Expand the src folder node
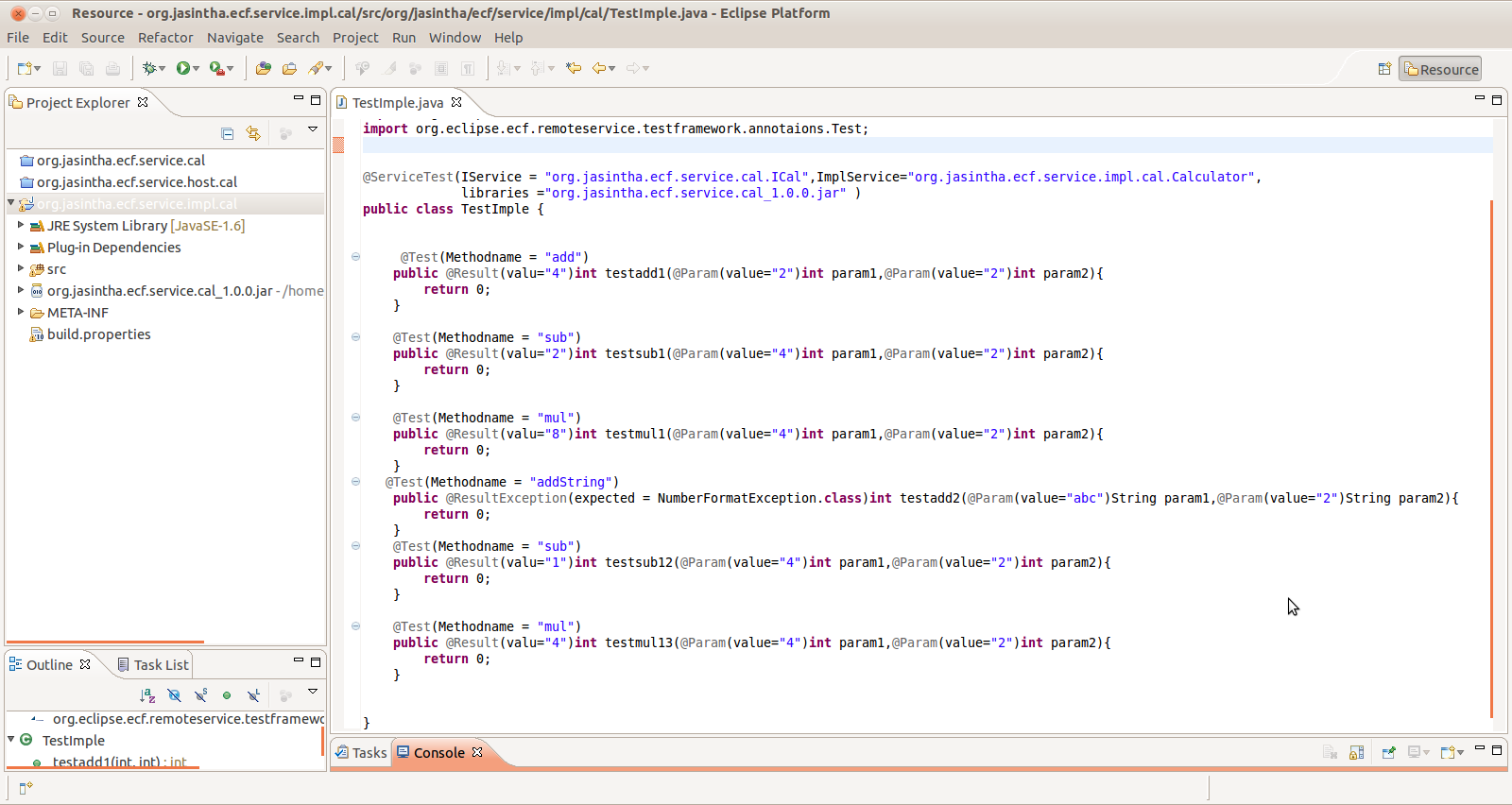Screen dimensions: 1512x805 (x=21, y=268)
